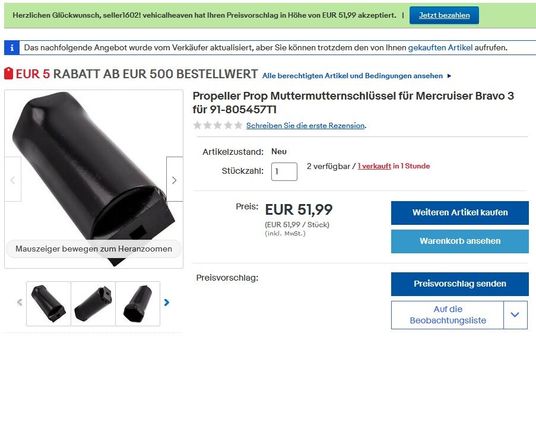This screenshot has height=439, width=536.
Task: Expand the Beobachtungsliste dropdown arrow
Action: pyautogui.click(x=515, y=315)
